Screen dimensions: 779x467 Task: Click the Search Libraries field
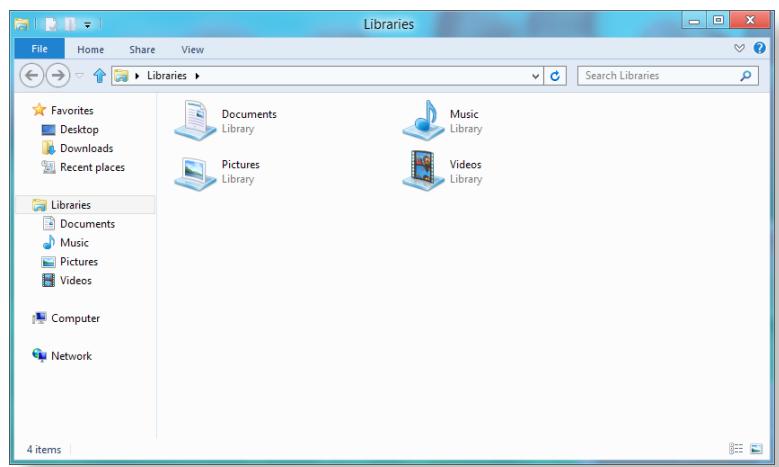point(668,76)
